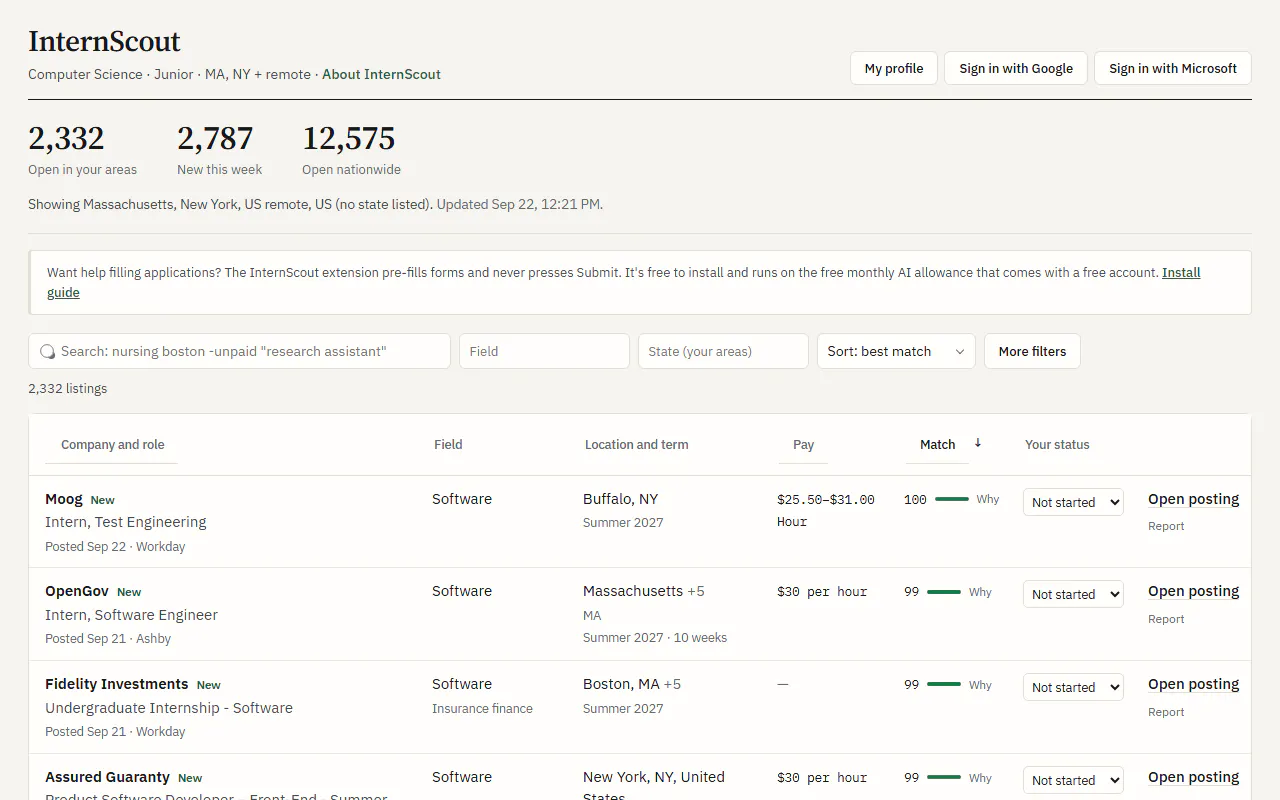The width and height of the screenshot is (1280, 800).
Task: Click the Assured Guaranty company name
Action: point(107,777)
